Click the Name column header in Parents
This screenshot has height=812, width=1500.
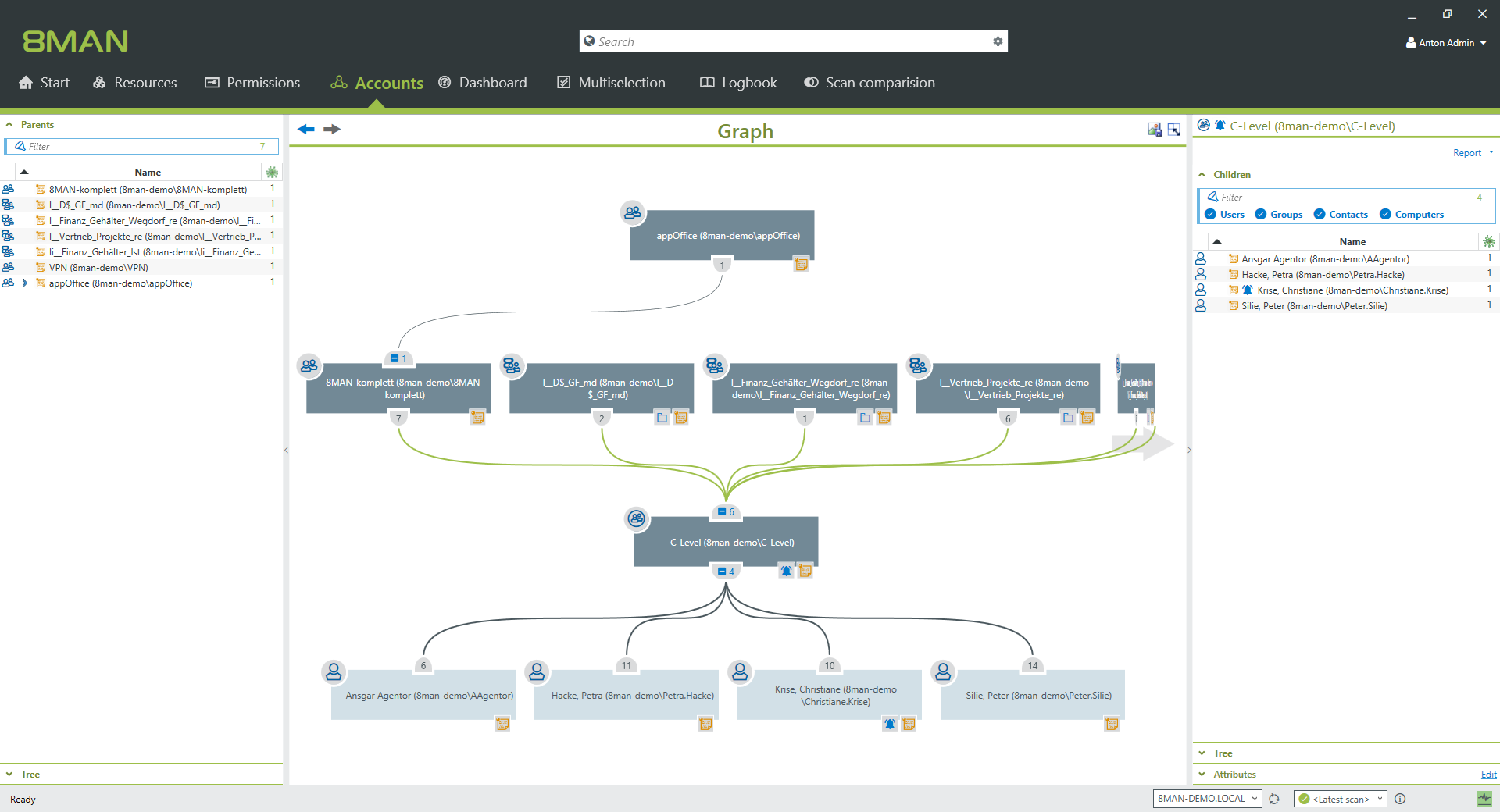[148, 173]
